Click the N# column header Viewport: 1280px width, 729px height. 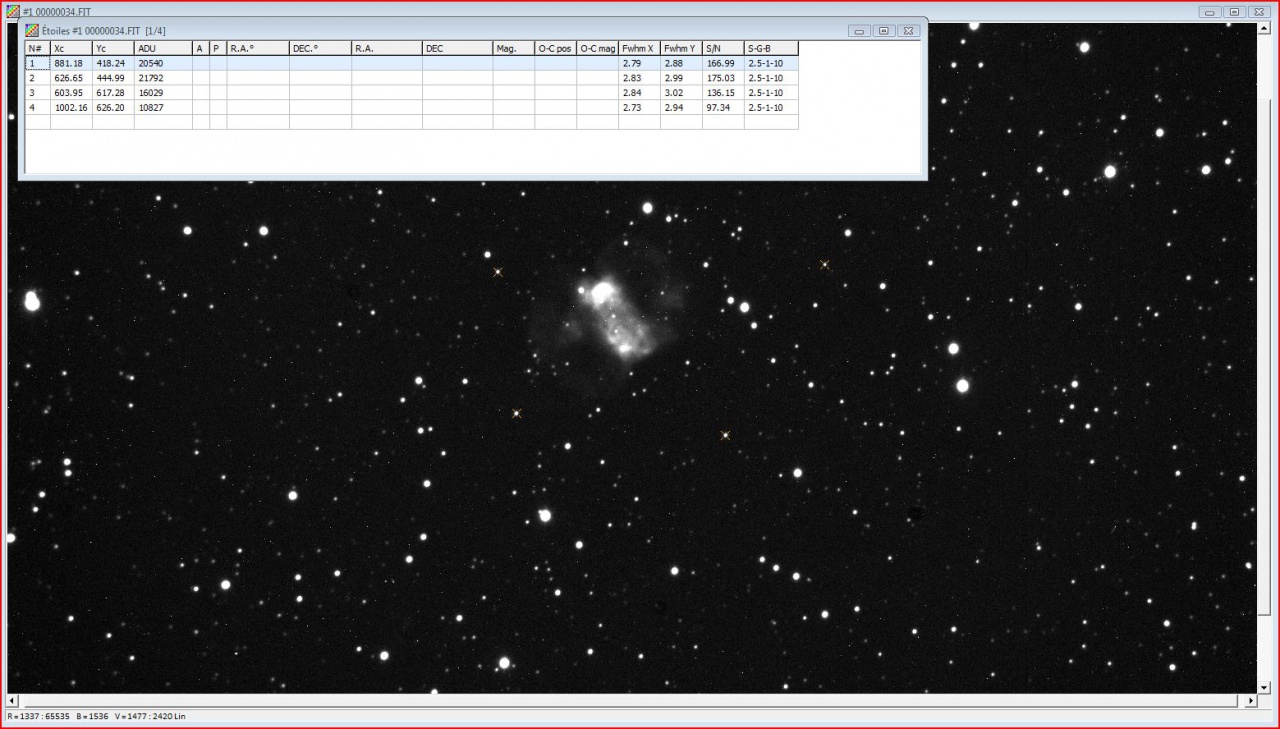coord(38,48)
